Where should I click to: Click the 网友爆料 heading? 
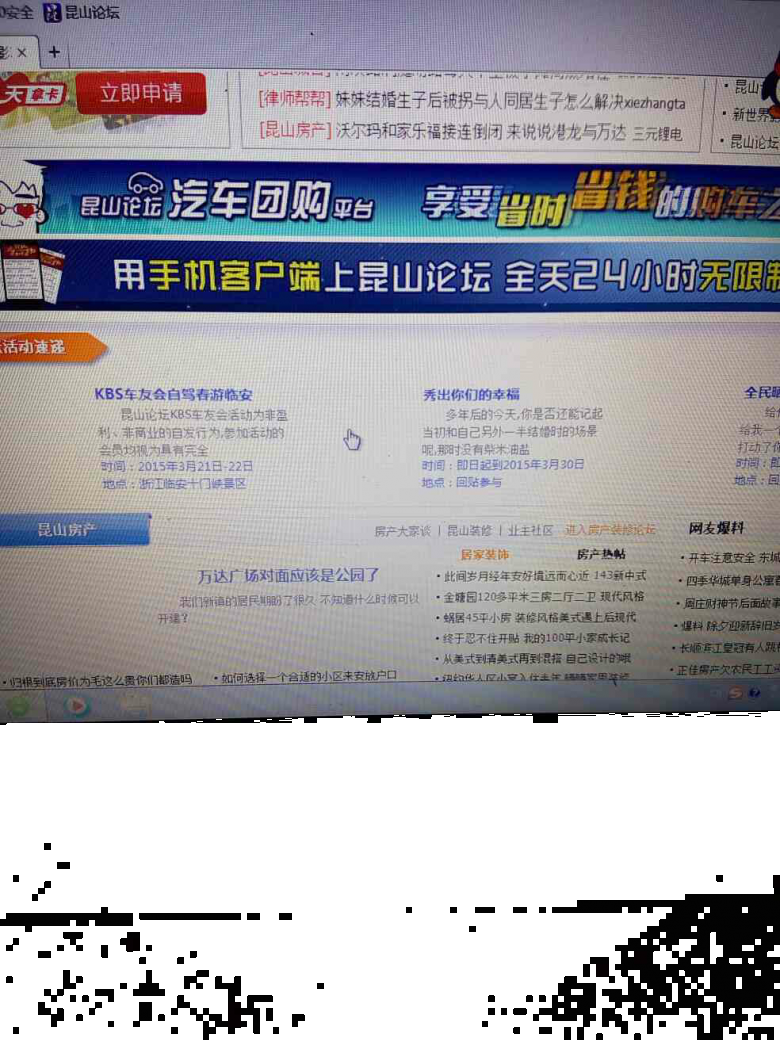716,529
